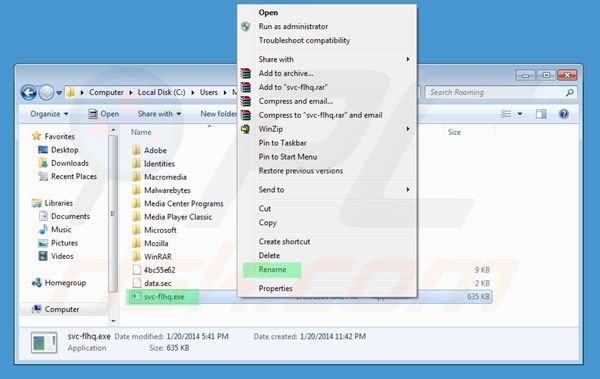The image size is (600, 379).
Task: Click the change view icon
Action: pos(506,114)
